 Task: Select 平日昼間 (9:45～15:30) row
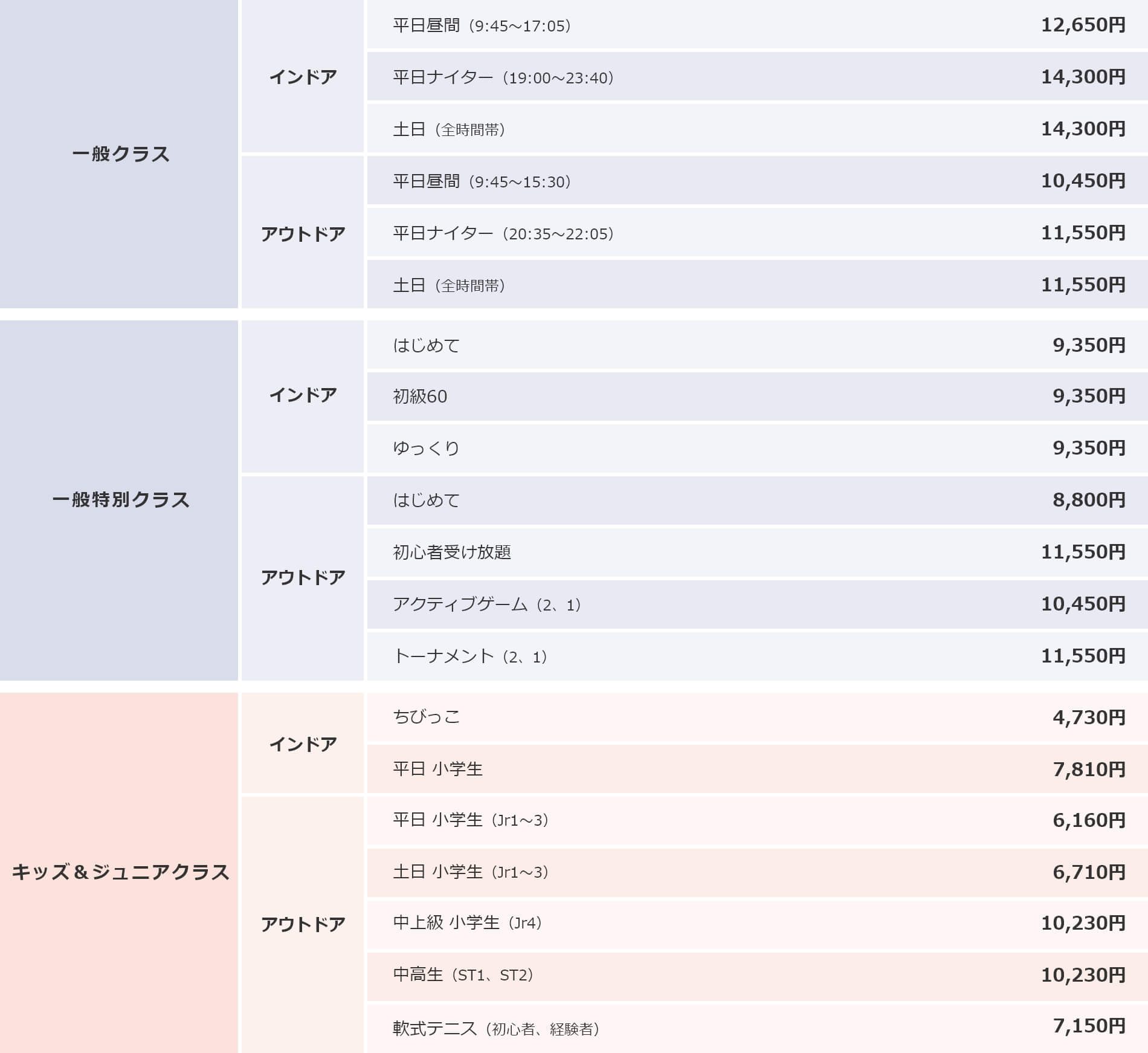[x=482, y=181]
